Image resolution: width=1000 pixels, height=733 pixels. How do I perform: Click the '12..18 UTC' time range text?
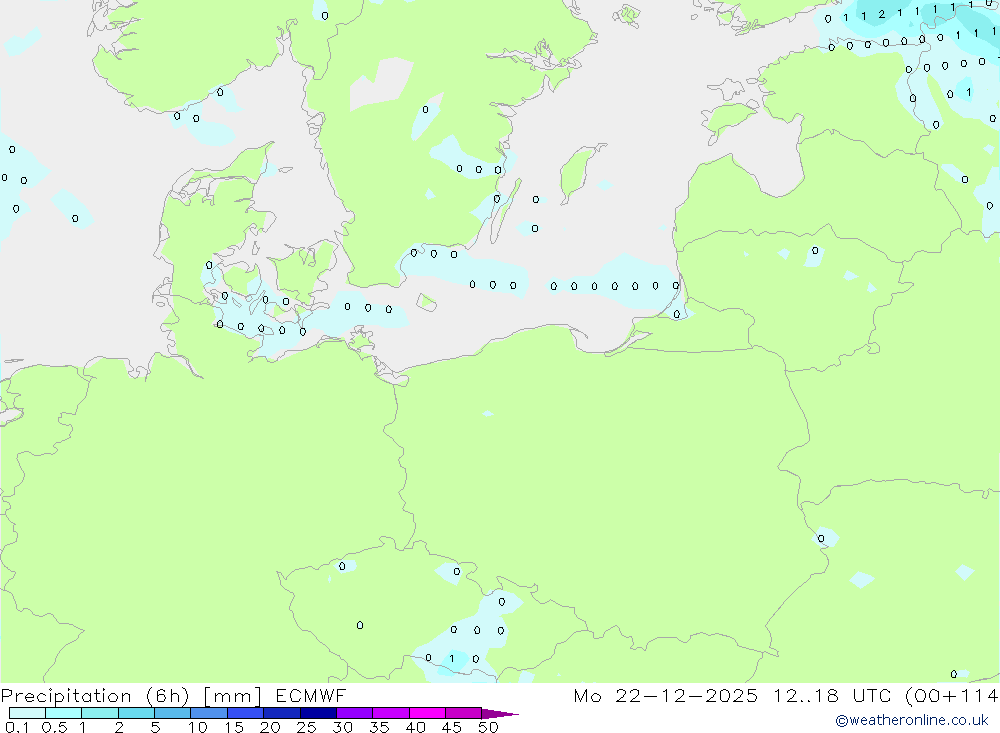tap(832, 696)
